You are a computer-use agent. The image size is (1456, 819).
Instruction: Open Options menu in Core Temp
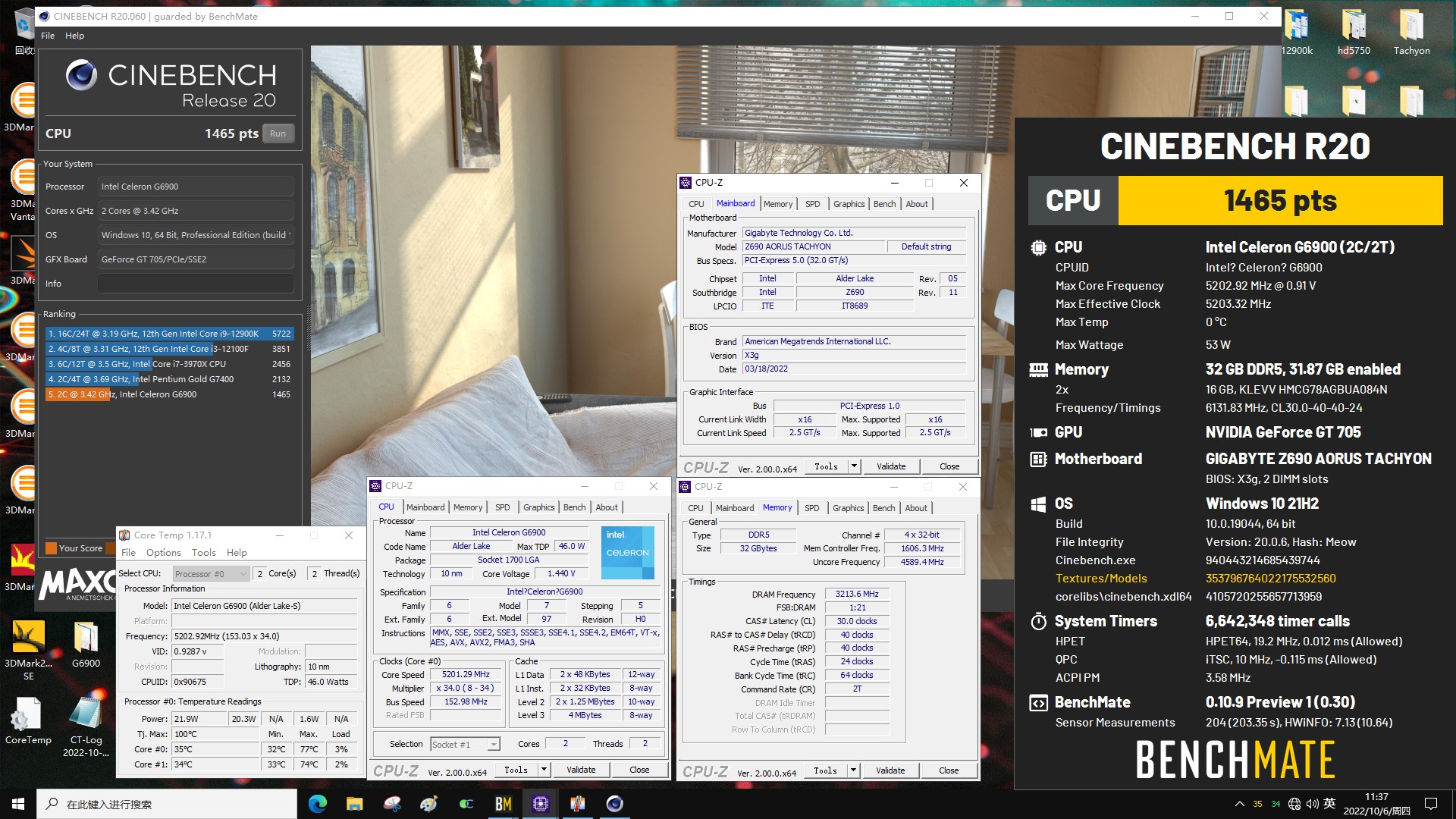point(164,553)
